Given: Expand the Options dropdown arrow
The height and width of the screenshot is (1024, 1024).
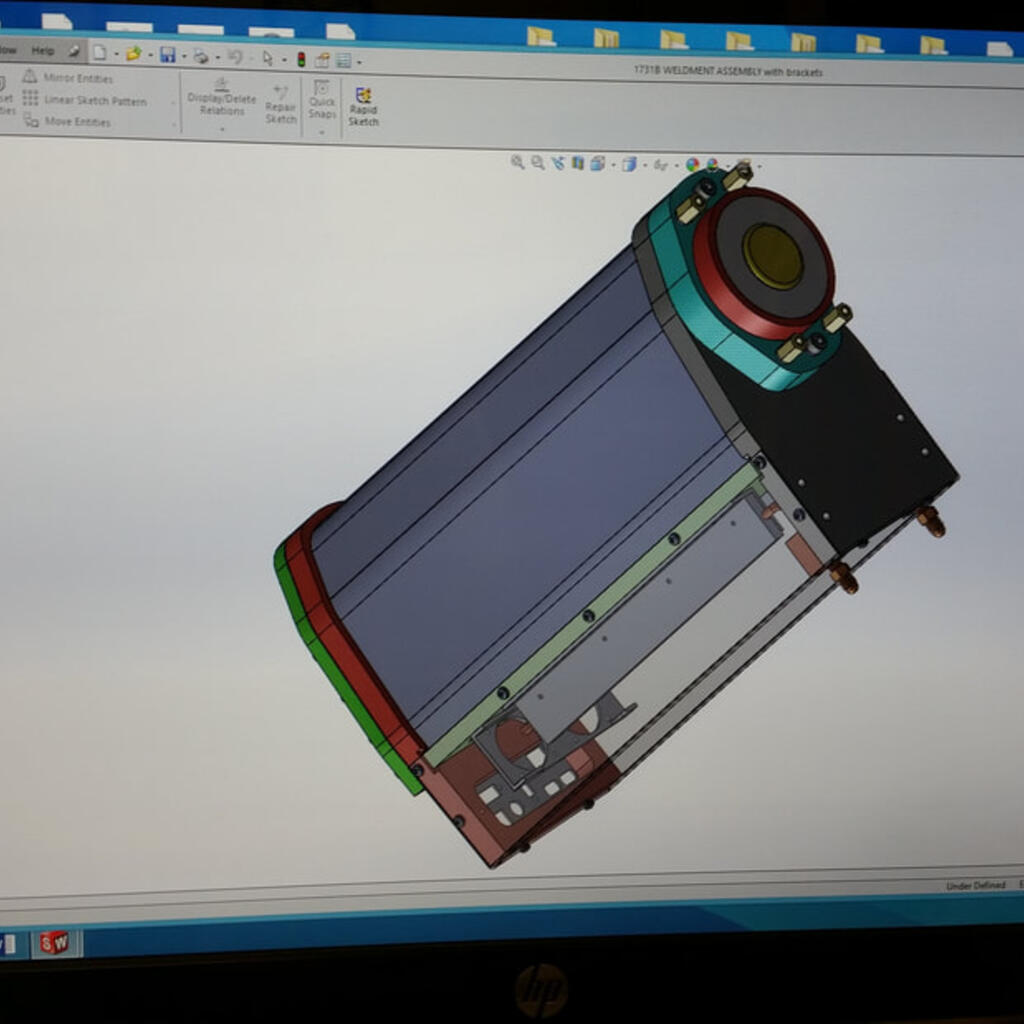Looking at the screenshot, I should click(359, 63).
